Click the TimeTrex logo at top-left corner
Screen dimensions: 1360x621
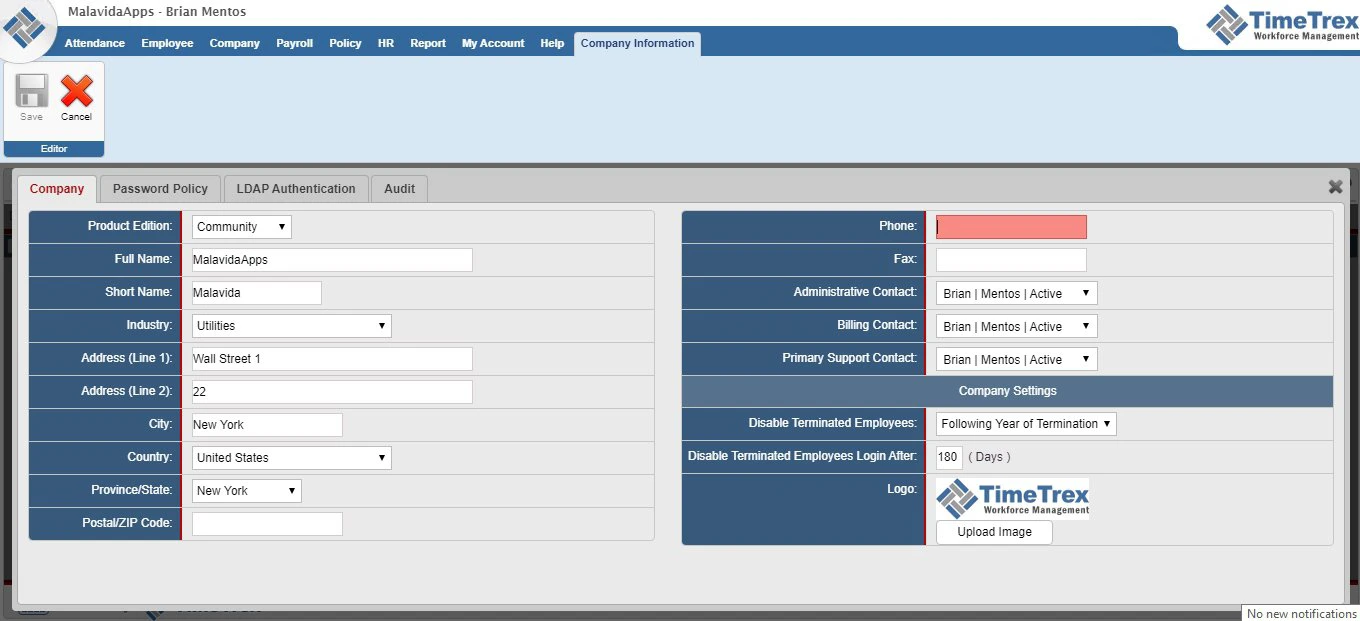point(24,28)
